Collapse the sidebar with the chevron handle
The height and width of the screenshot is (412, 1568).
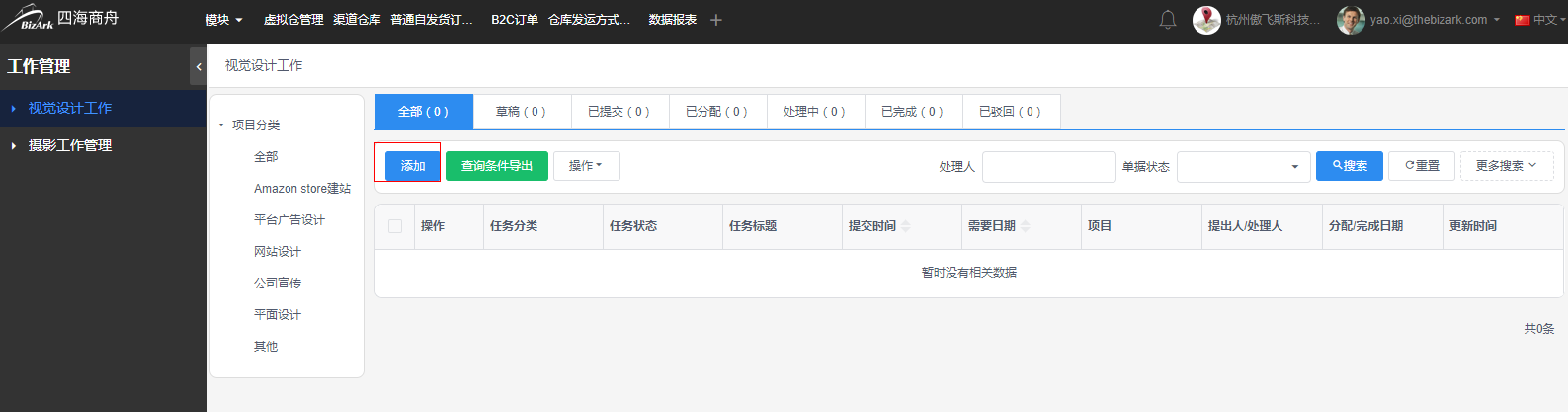199,66
